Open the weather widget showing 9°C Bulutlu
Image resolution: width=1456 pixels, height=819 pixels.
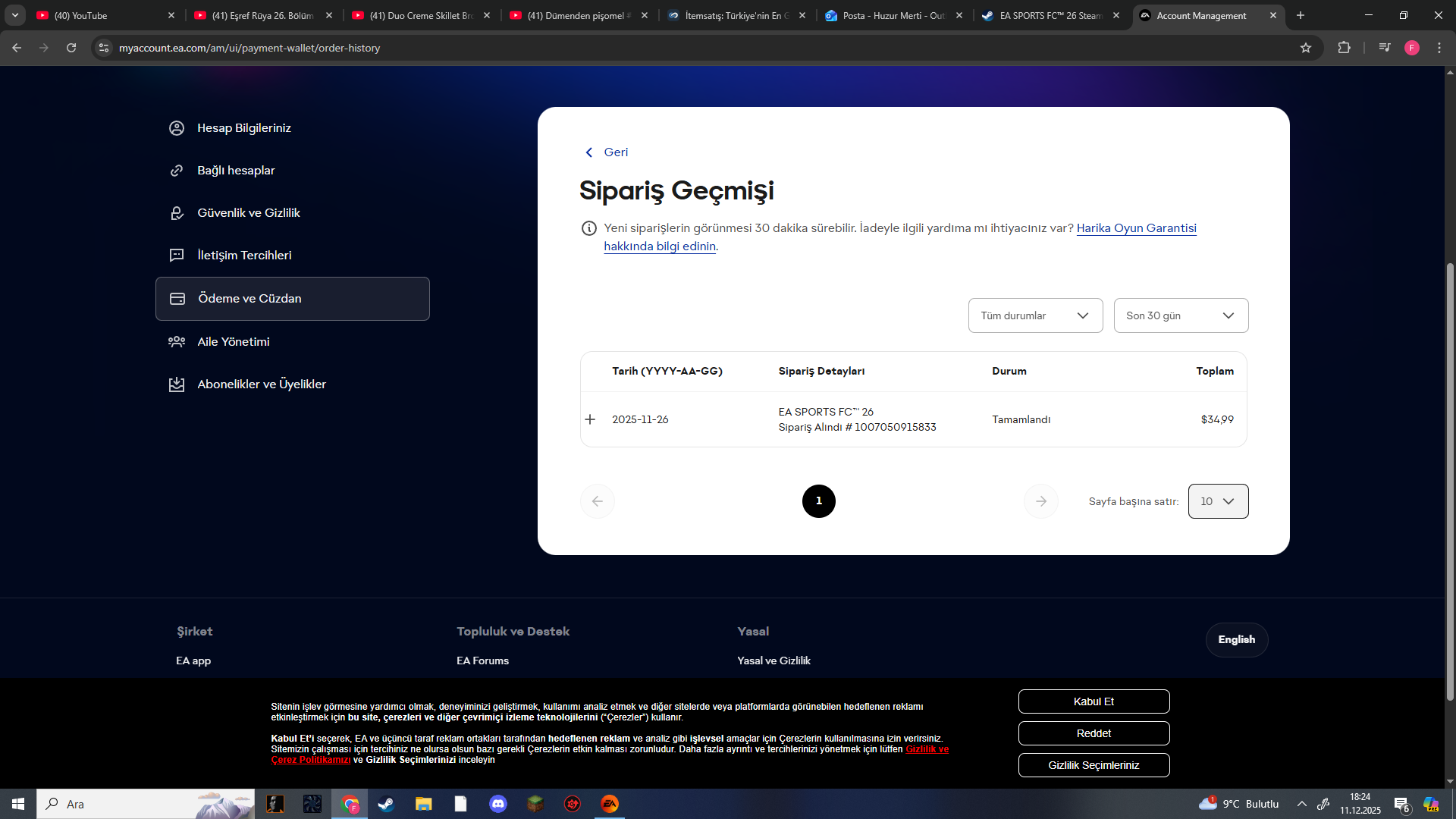tap(1238, 804)
